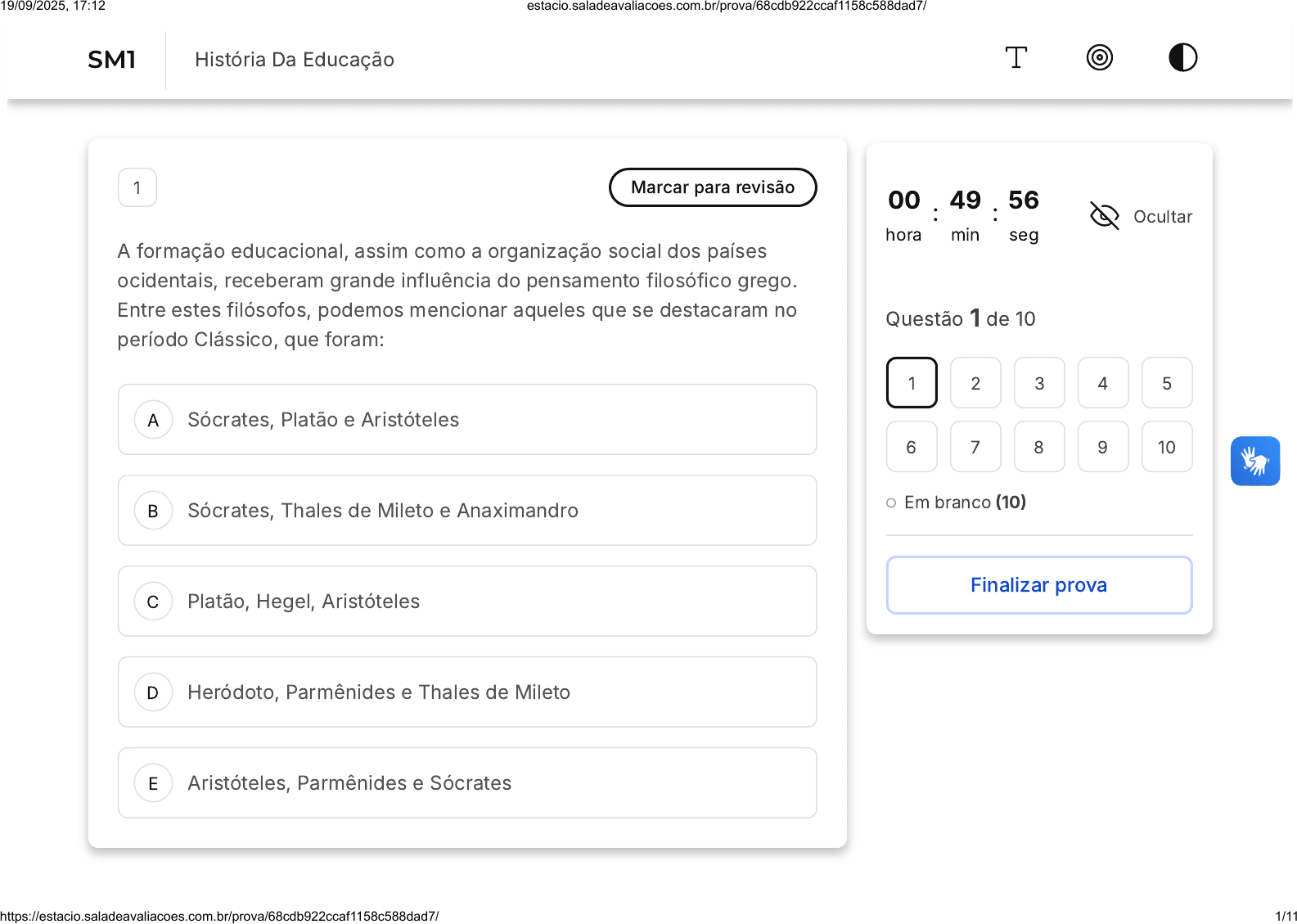Pick option E: Aristóteles, Parmênides e Sócrates
The width and height of the screenshot is (1297, 924).
pyautogui.click(x=467, y=783)
